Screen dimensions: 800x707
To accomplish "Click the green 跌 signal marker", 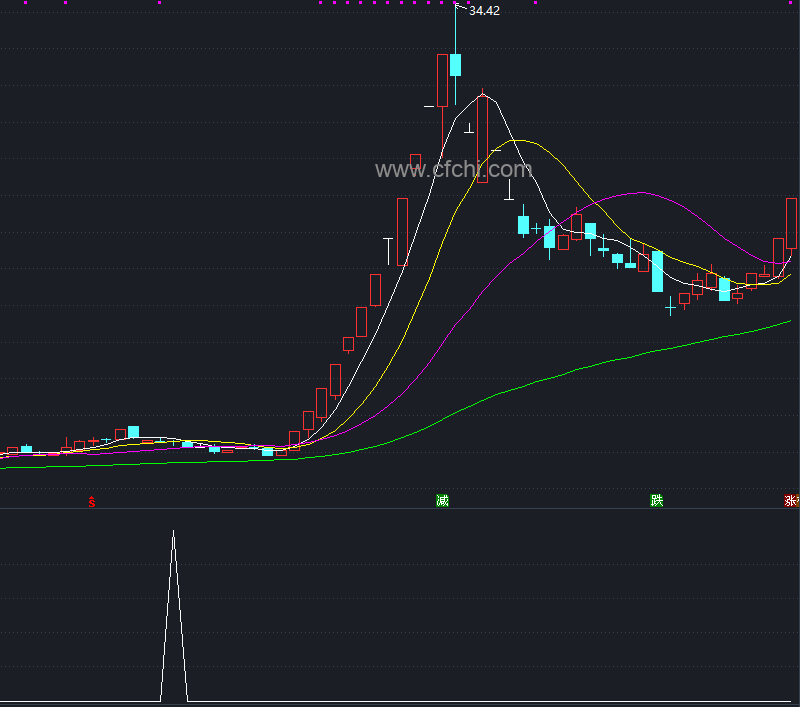I will (x=657, y=500).
